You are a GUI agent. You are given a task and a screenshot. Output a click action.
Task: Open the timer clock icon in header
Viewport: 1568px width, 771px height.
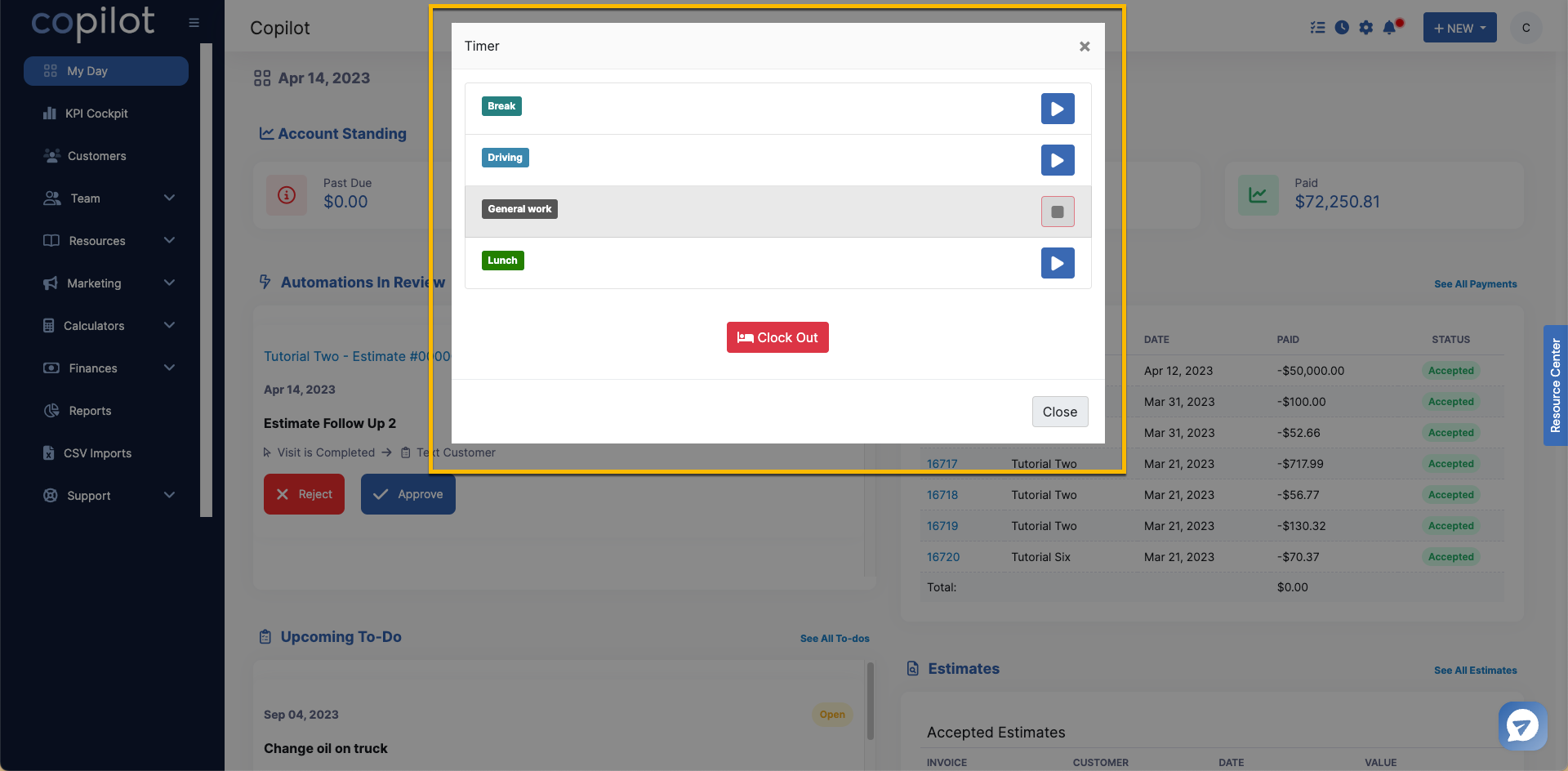click(x=1342, y=28)
